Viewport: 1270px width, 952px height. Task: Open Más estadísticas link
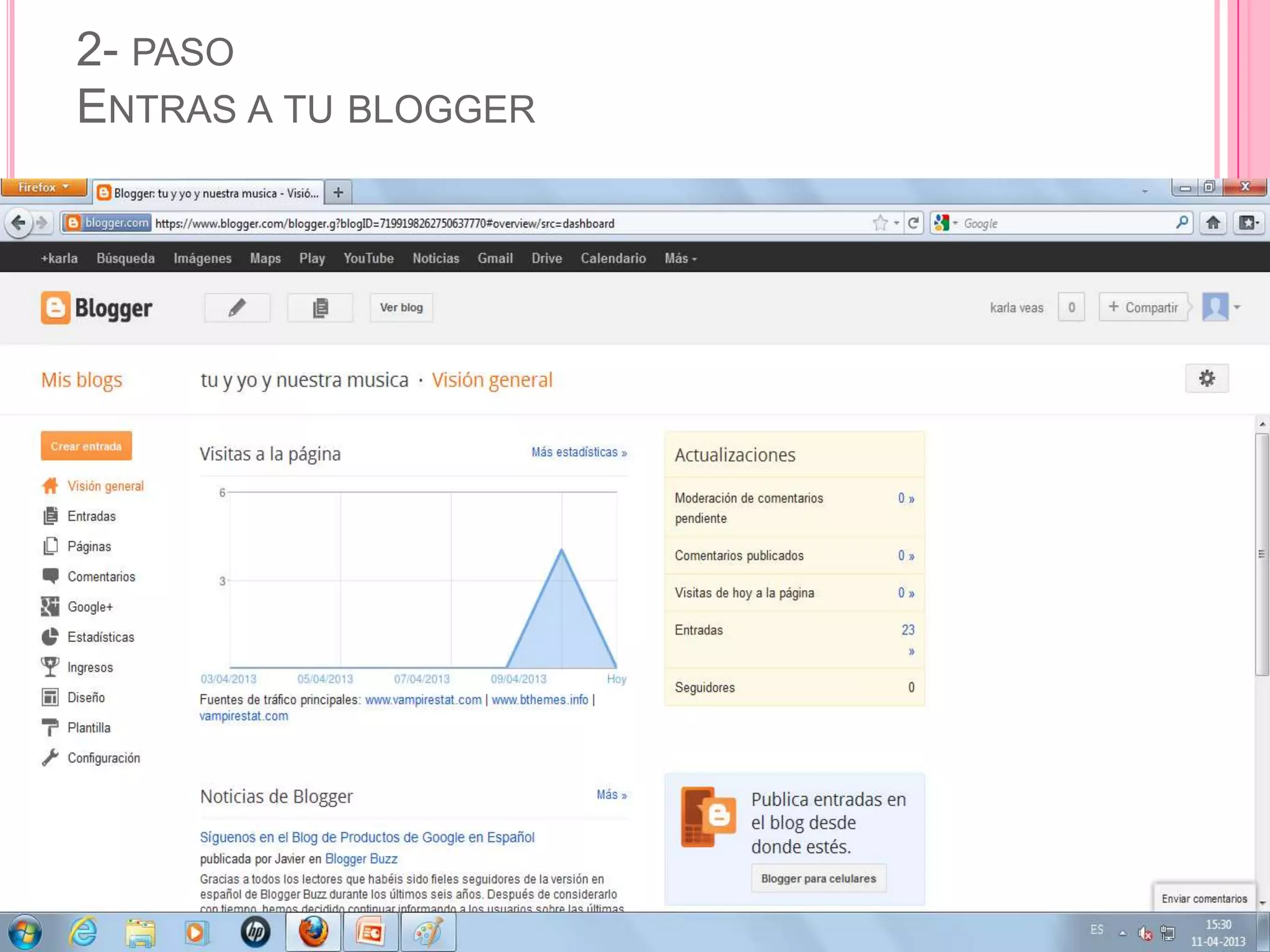(x=579, y=452)
